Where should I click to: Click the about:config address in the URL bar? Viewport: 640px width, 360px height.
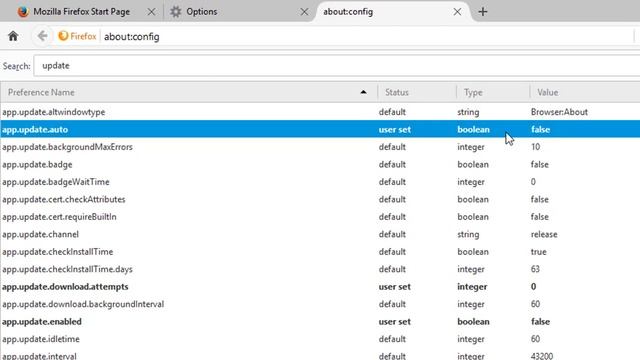click(131, 37)
